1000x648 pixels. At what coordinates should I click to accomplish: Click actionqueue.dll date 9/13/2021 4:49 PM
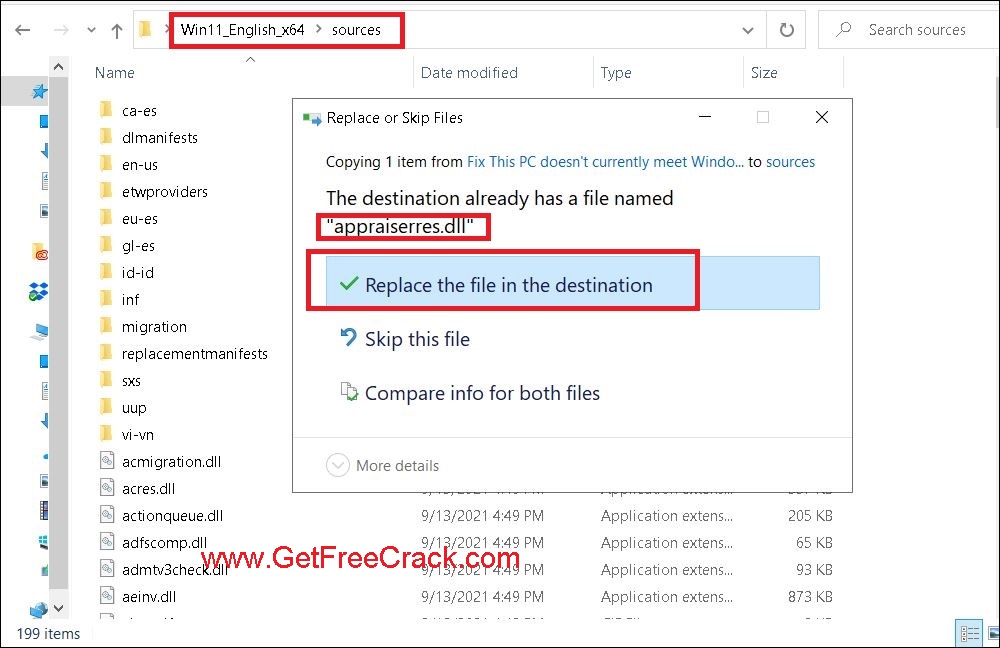[482, 515]
